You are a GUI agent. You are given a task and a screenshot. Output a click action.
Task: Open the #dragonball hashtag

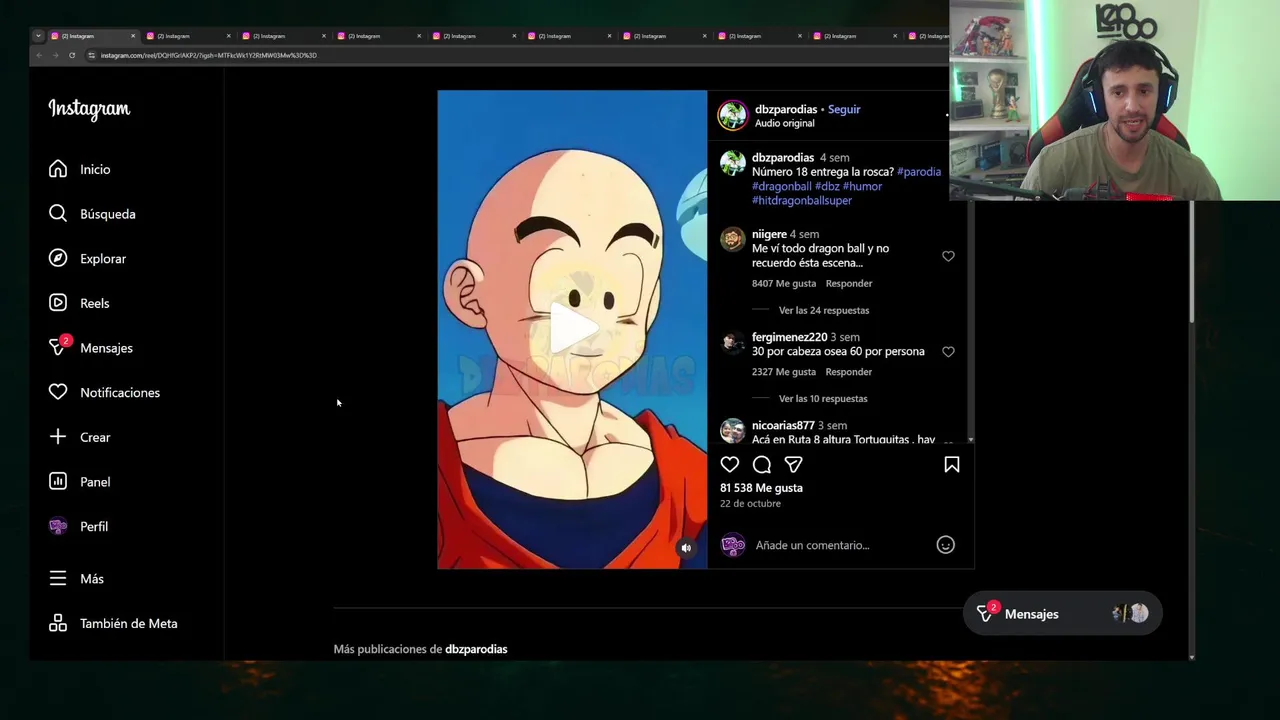pos(782,186)
